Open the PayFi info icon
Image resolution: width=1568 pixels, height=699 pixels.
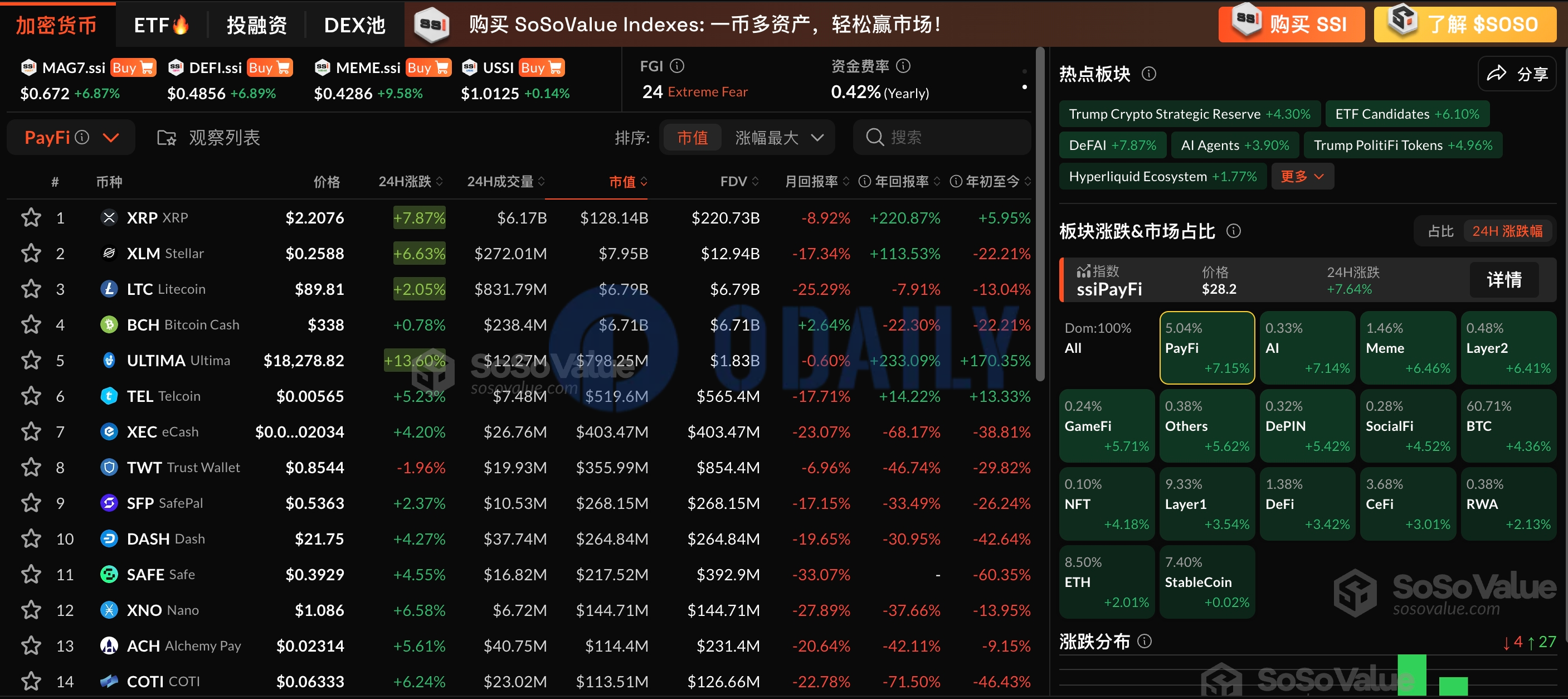point(82,137)
